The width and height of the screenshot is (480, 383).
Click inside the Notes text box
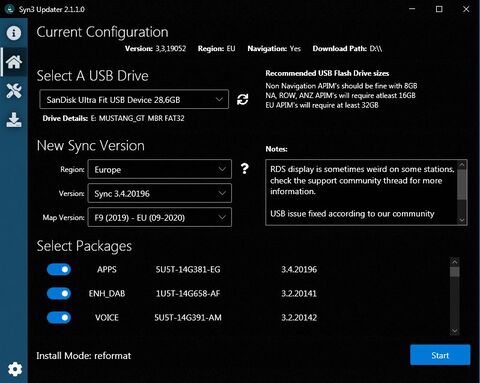pos(362,192)
